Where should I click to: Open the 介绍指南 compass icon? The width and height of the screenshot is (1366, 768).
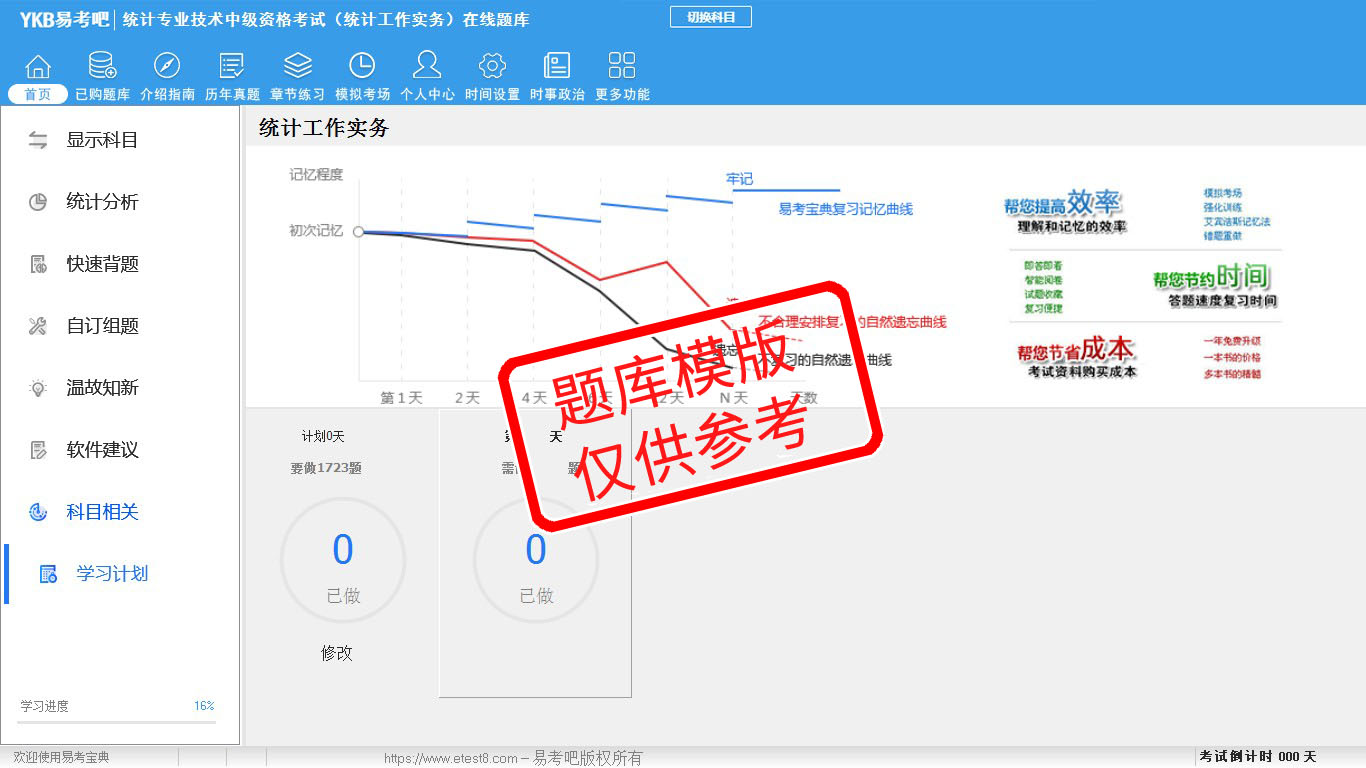click(167, 67)
